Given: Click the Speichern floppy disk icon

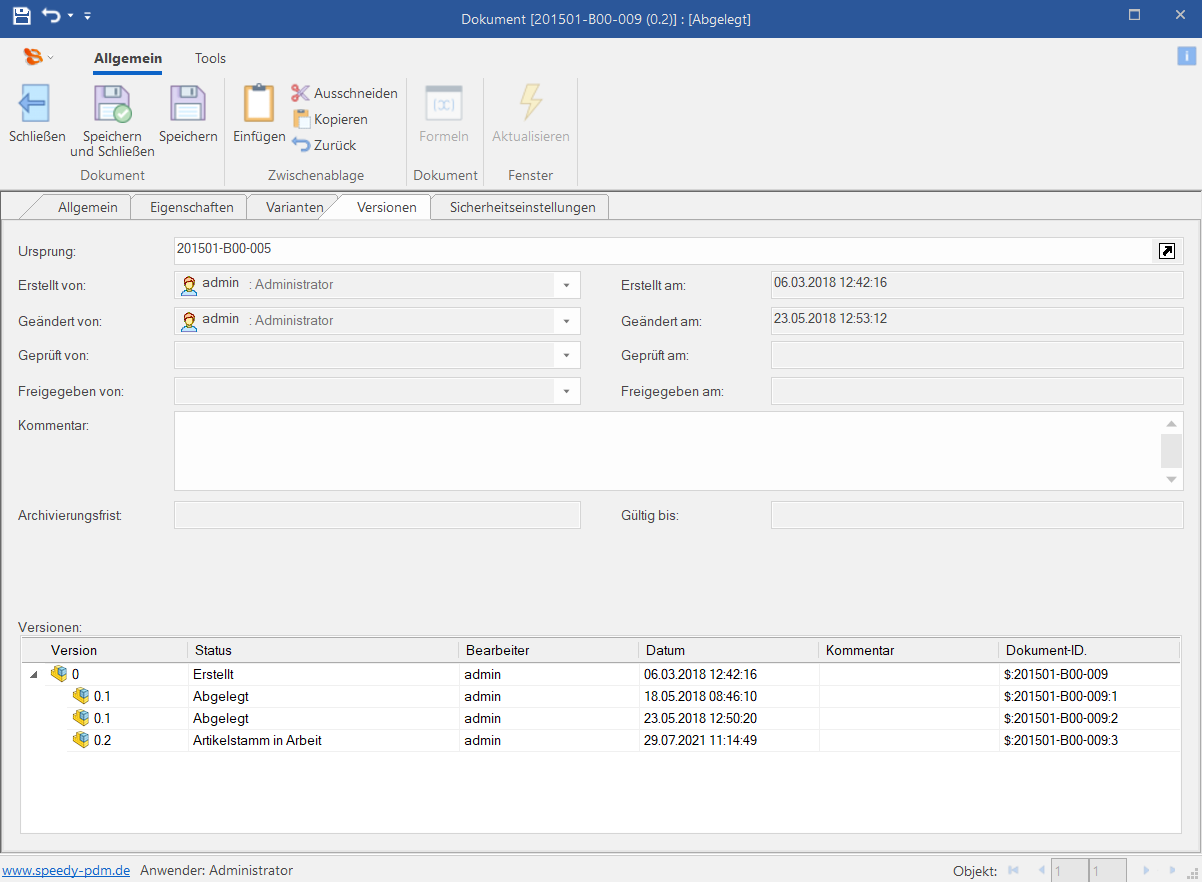Looking at the screenshot, I should (x=187, y=104).
